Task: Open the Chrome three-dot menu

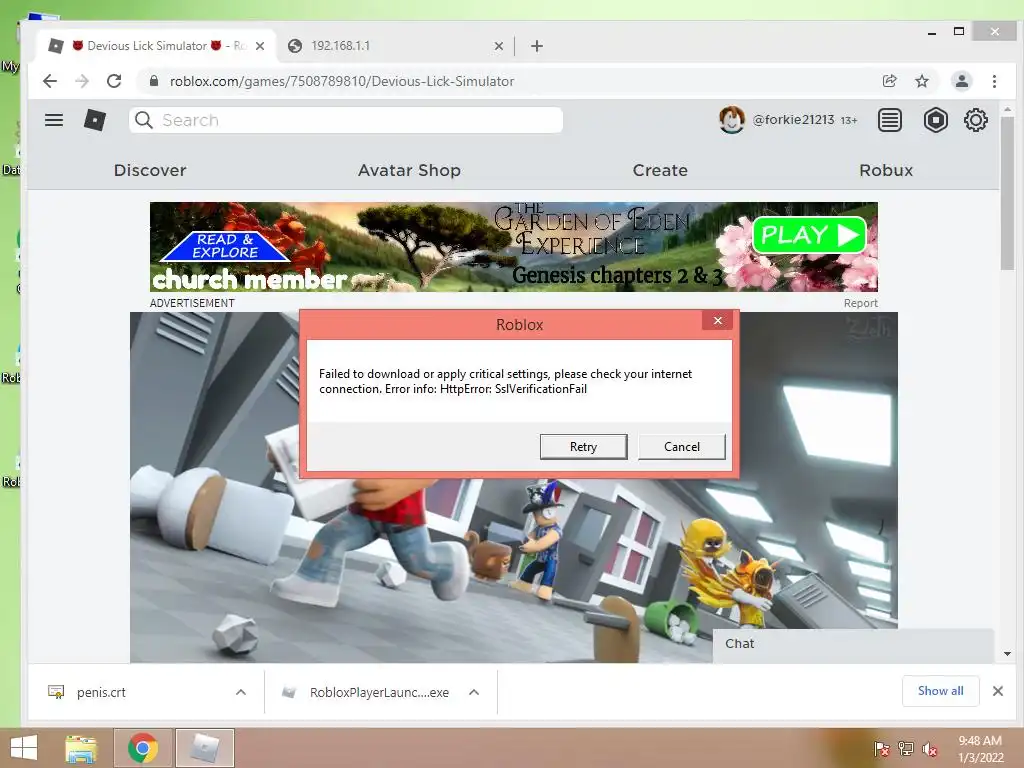Action: point(994,81)
